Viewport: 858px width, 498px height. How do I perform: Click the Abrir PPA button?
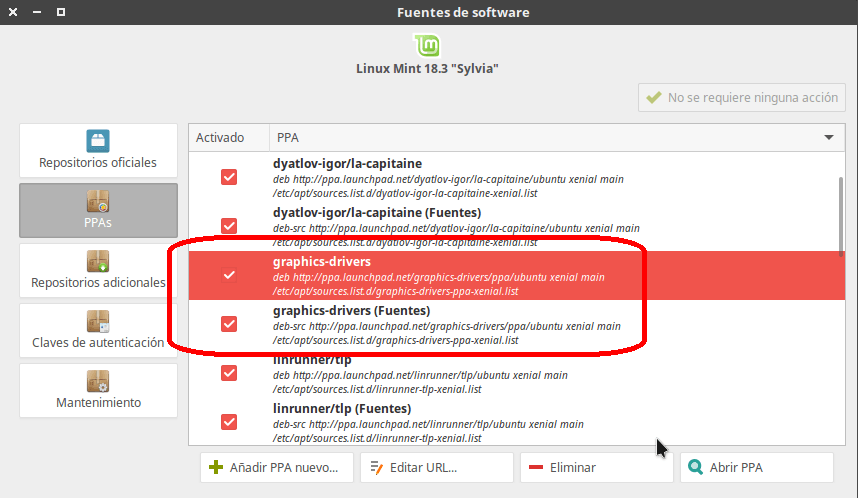(x=757, y=467)
